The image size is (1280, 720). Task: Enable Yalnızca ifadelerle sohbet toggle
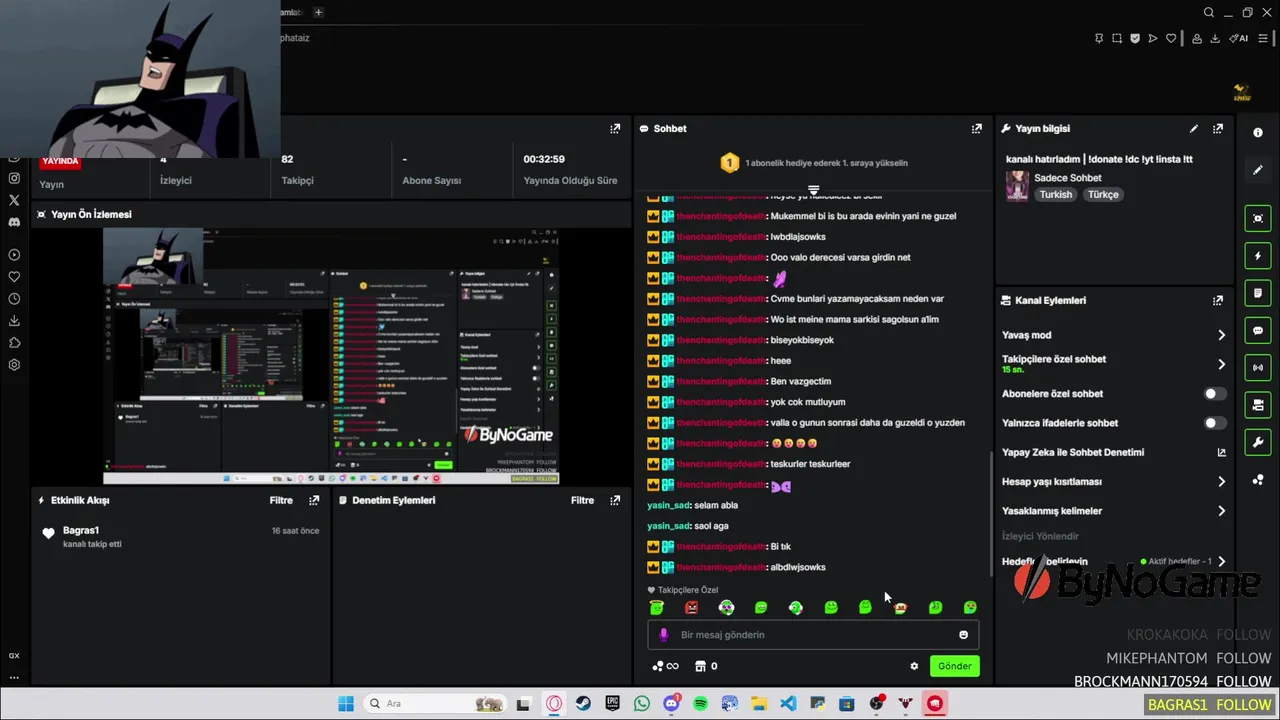[x=1215, y=423]
